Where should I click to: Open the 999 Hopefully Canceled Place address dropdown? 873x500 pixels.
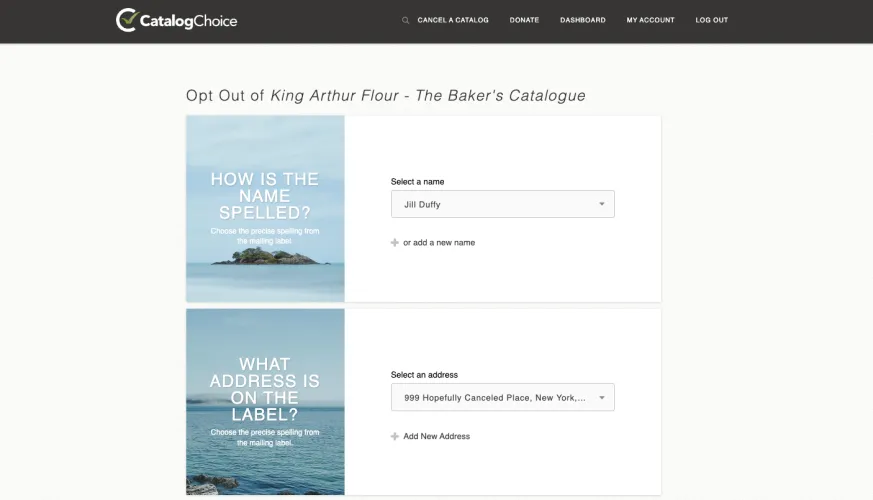click(490, 397)
